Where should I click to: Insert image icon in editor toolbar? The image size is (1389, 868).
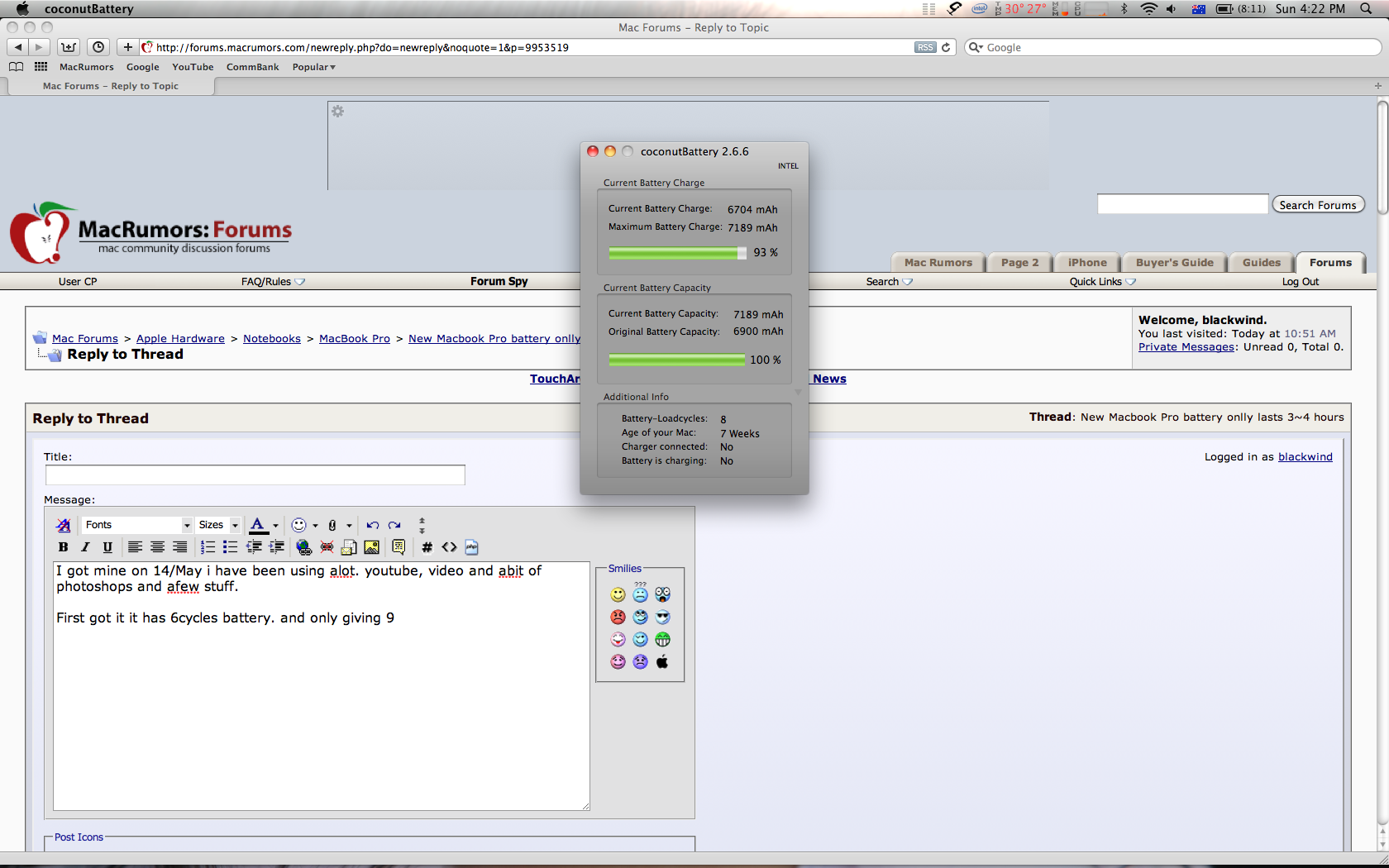(x=371, y=547)
